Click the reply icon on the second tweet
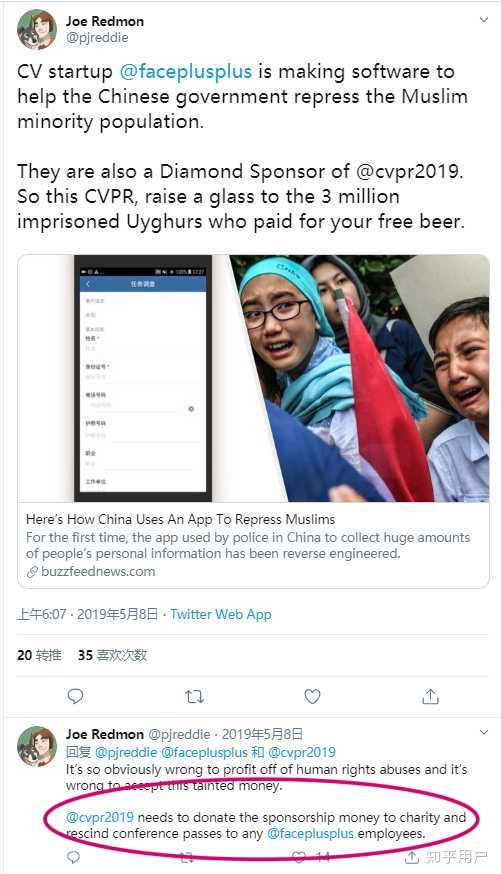This screenshot has width=501, height=874. [x=74, y=857]
